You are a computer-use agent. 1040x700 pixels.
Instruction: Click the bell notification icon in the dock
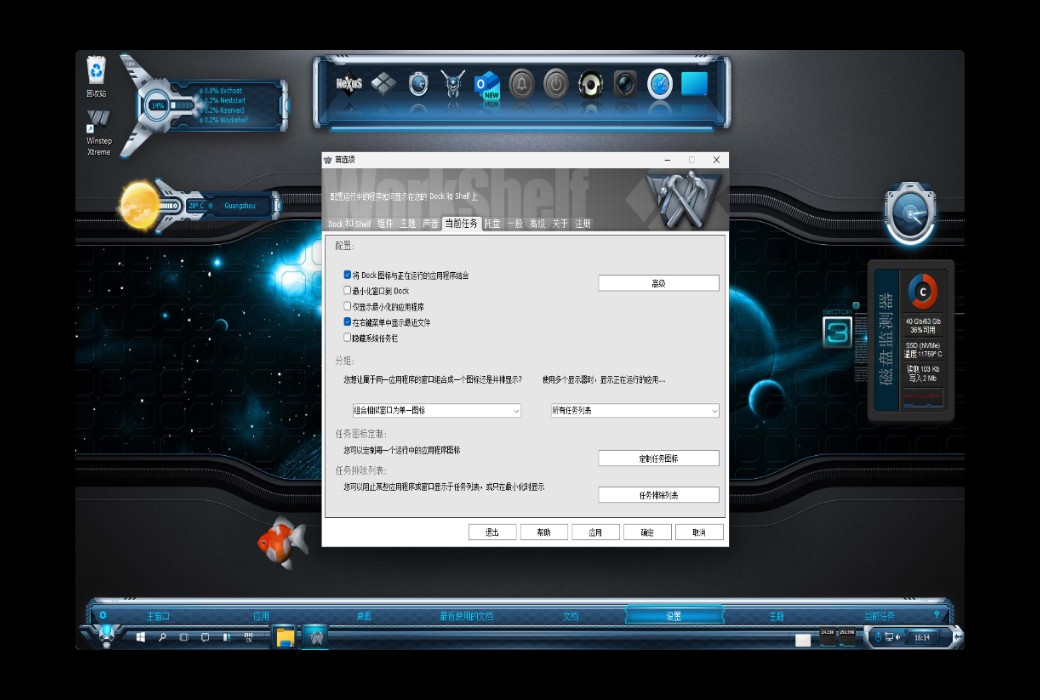522,85
